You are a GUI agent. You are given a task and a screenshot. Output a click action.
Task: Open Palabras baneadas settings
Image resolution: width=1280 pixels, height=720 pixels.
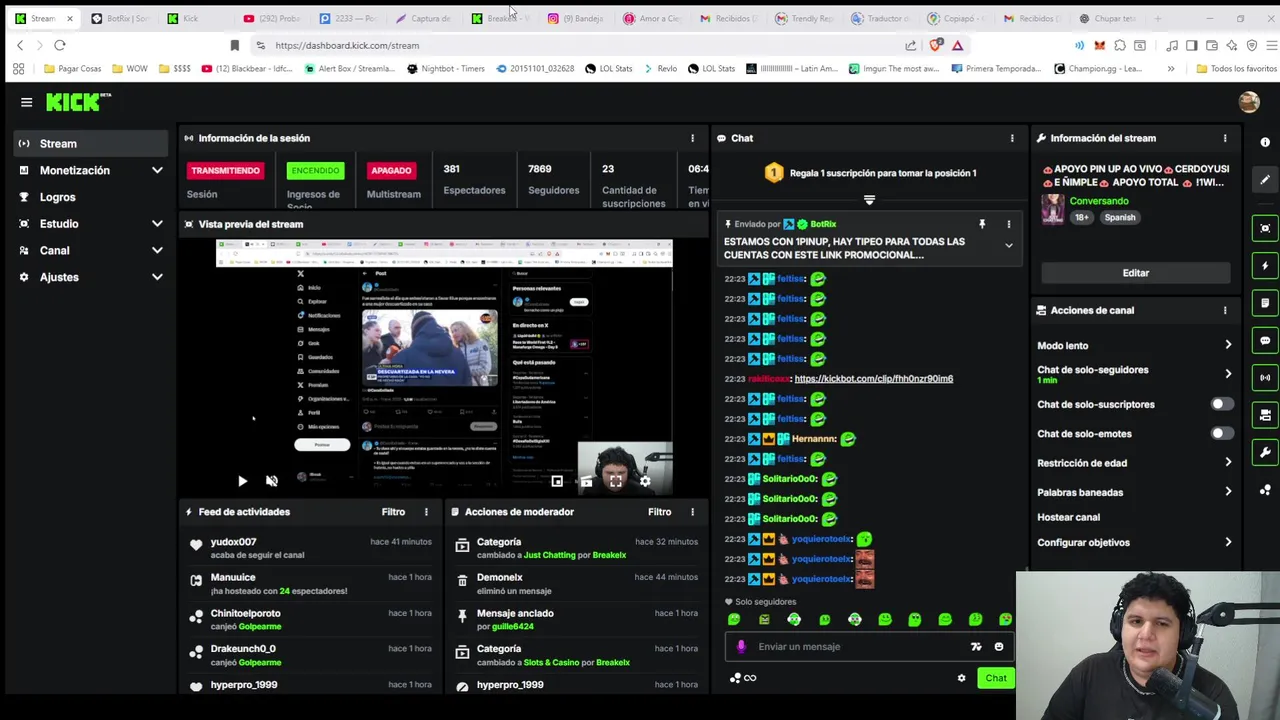tap(1135, 492)
